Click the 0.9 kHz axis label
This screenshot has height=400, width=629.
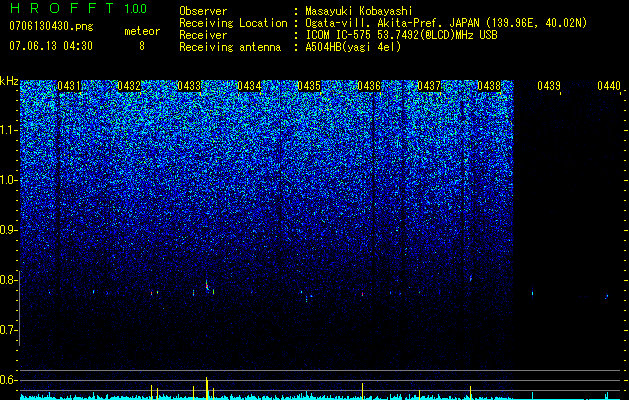point(9,230)
